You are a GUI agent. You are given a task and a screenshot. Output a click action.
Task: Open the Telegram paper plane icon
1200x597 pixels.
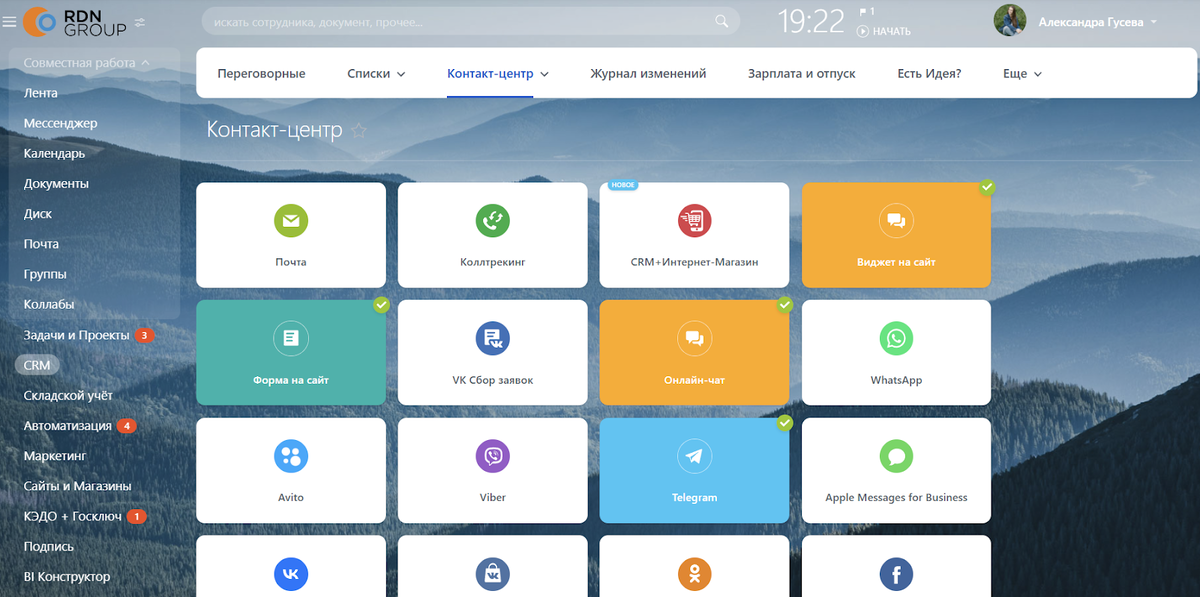pos(694,456)
